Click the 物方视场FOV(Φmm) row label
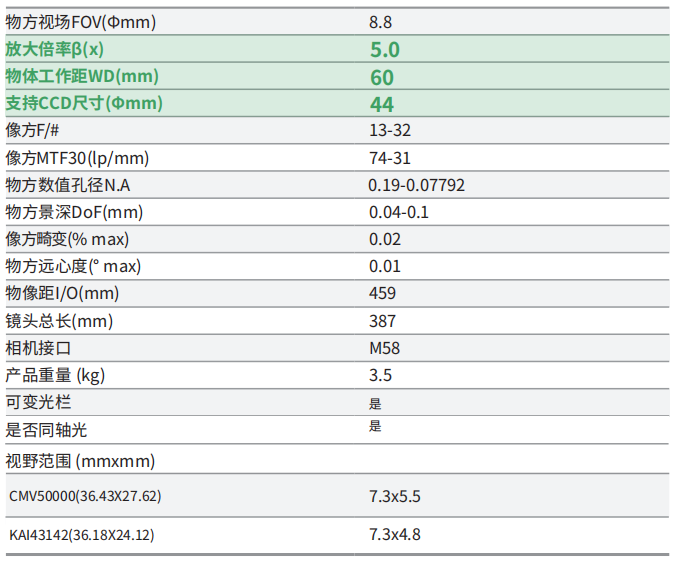Image resolution: width=681 pixels, height=567 pixels. click(82, 22)
